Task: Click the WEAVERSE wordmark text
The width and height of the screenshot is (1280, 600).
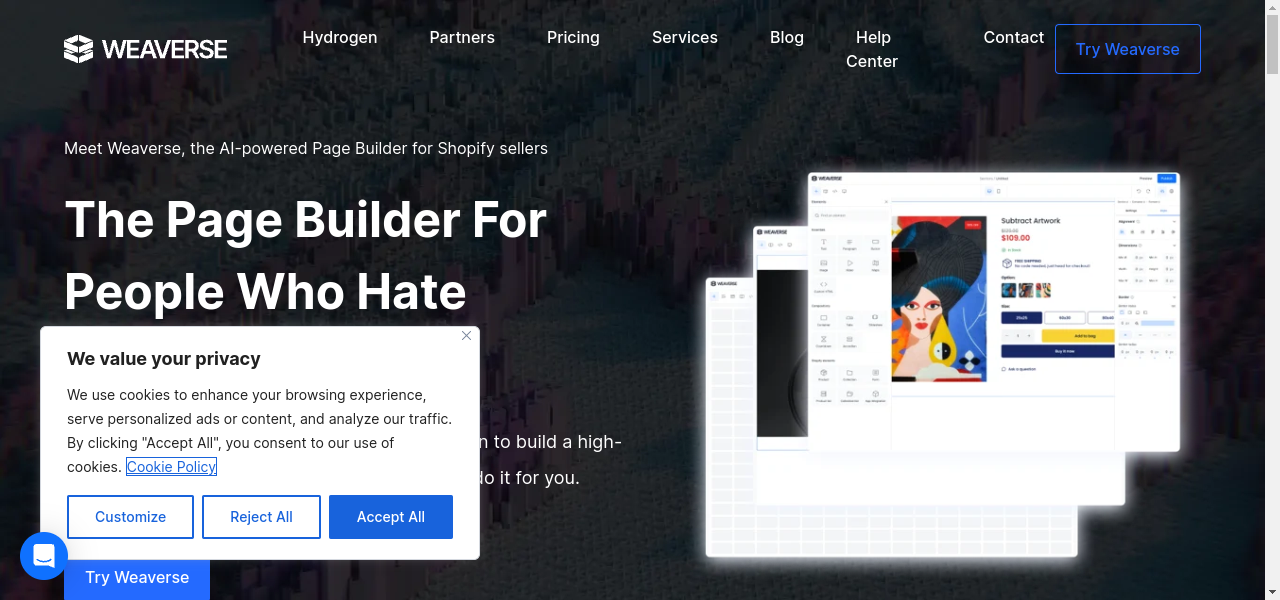Action: (x=164, y=49)
